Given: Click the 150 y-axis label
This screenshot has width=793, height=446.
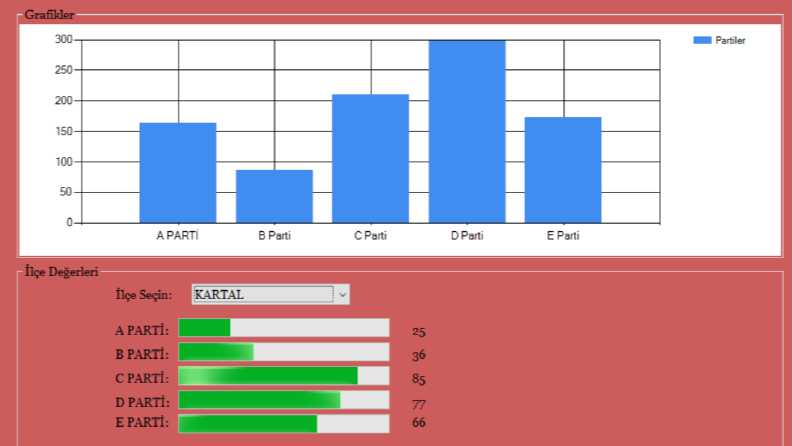Looking at the screenshot, I should click(64, 131).
